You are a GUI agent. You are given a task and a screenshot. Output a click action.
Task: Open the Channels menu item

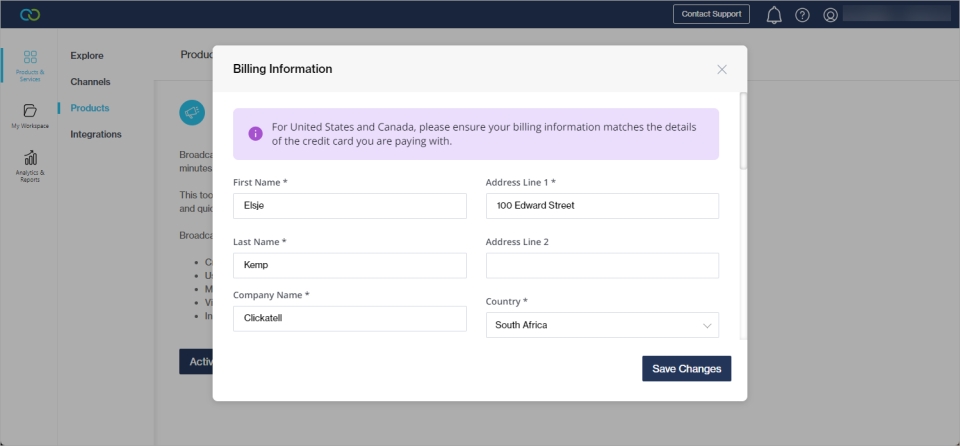(x=90, y=82)
